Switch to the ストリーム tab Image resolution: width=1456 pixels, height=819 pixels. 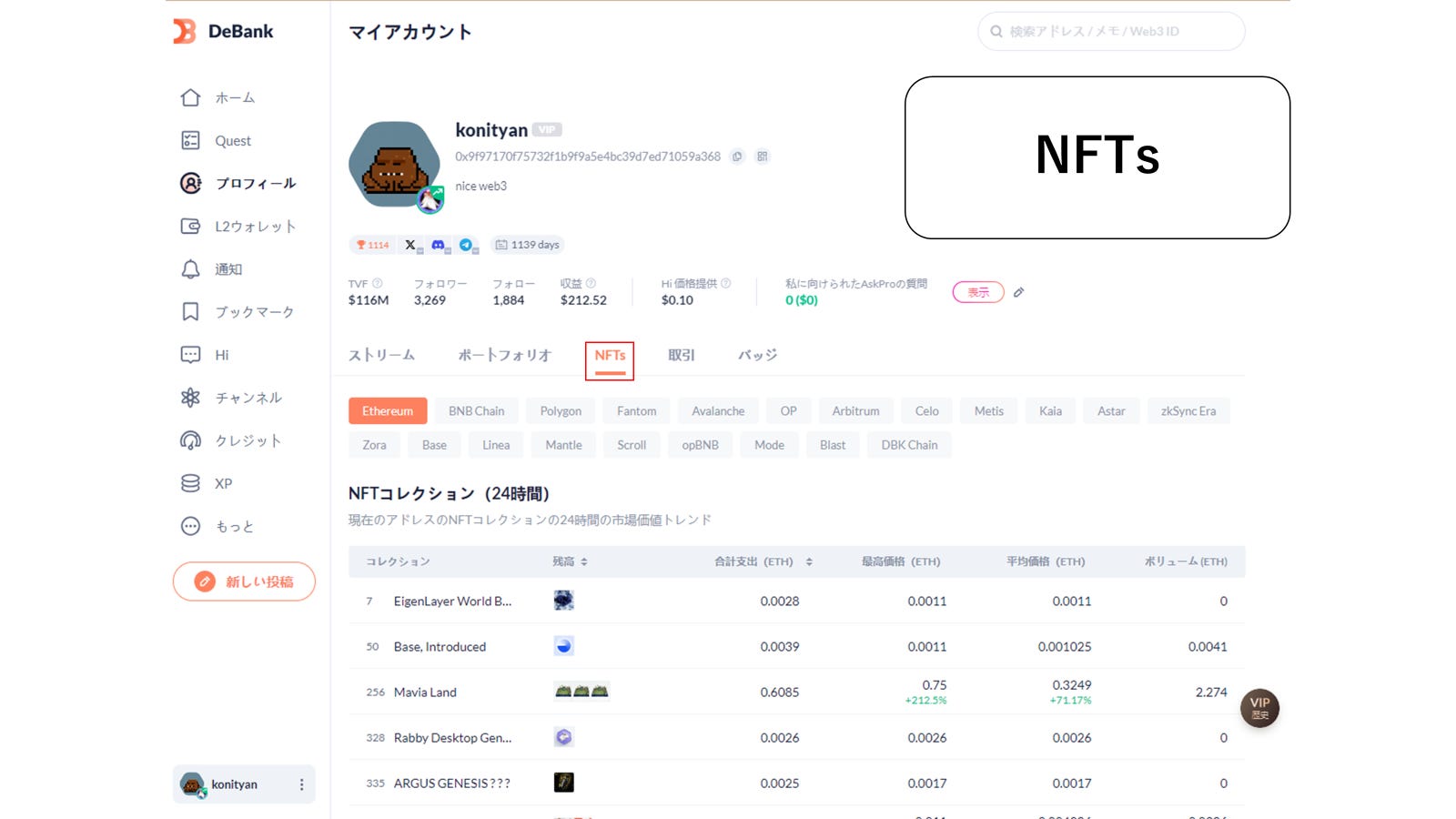[381, 355]
